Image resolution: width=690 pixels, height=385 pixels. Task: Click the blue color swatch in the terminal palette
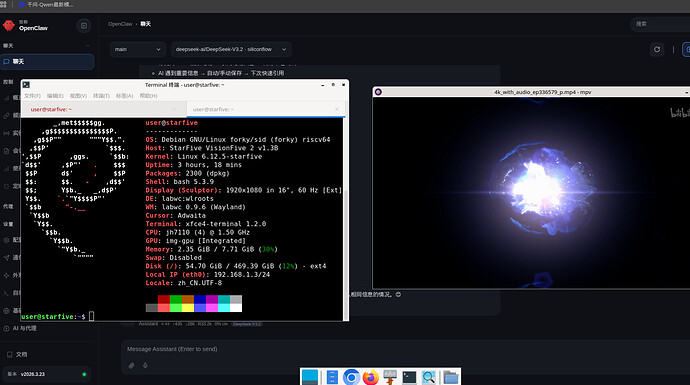click(200, 299)
